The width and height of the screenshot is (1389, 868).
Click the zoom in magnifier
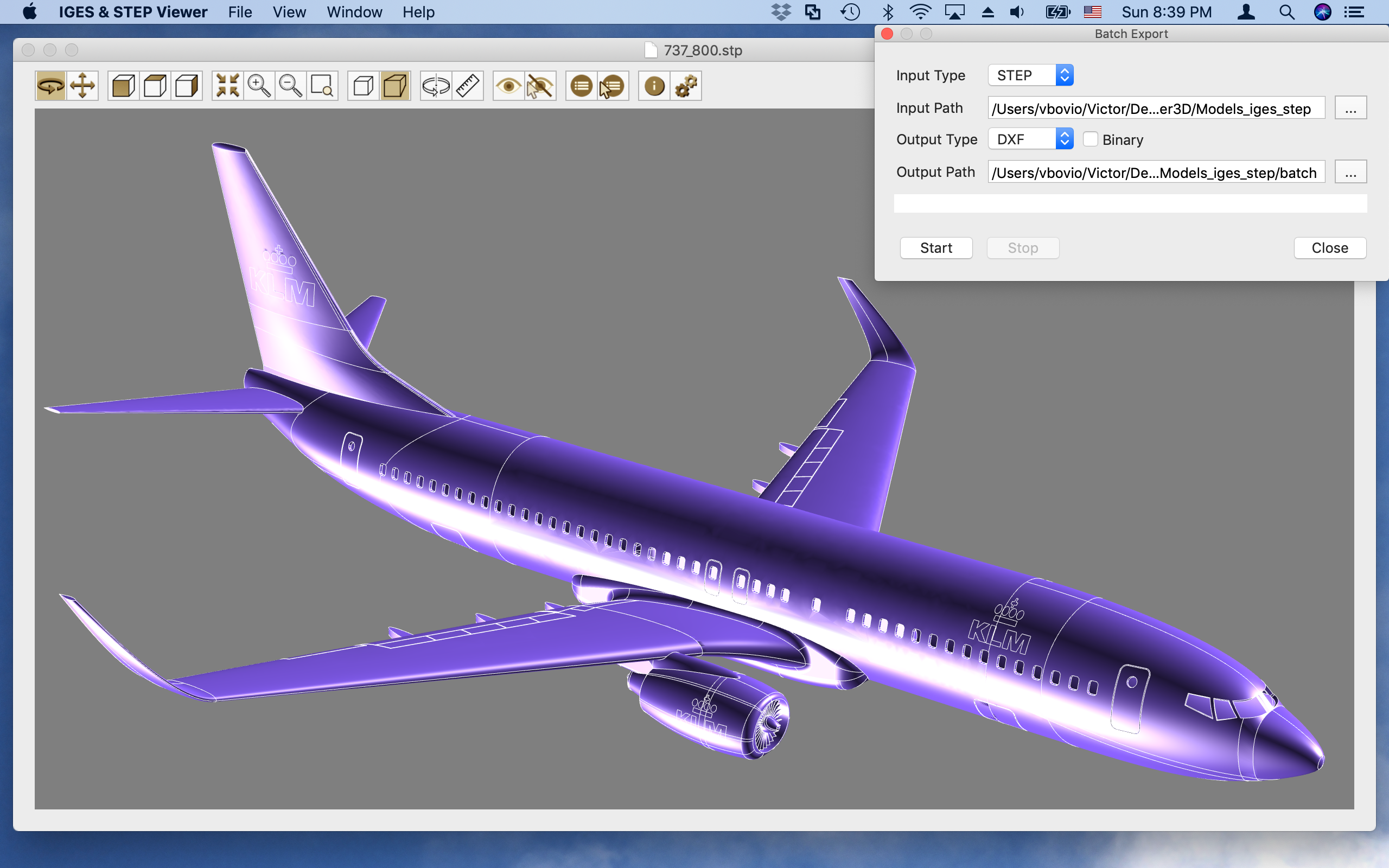[259, 86]
